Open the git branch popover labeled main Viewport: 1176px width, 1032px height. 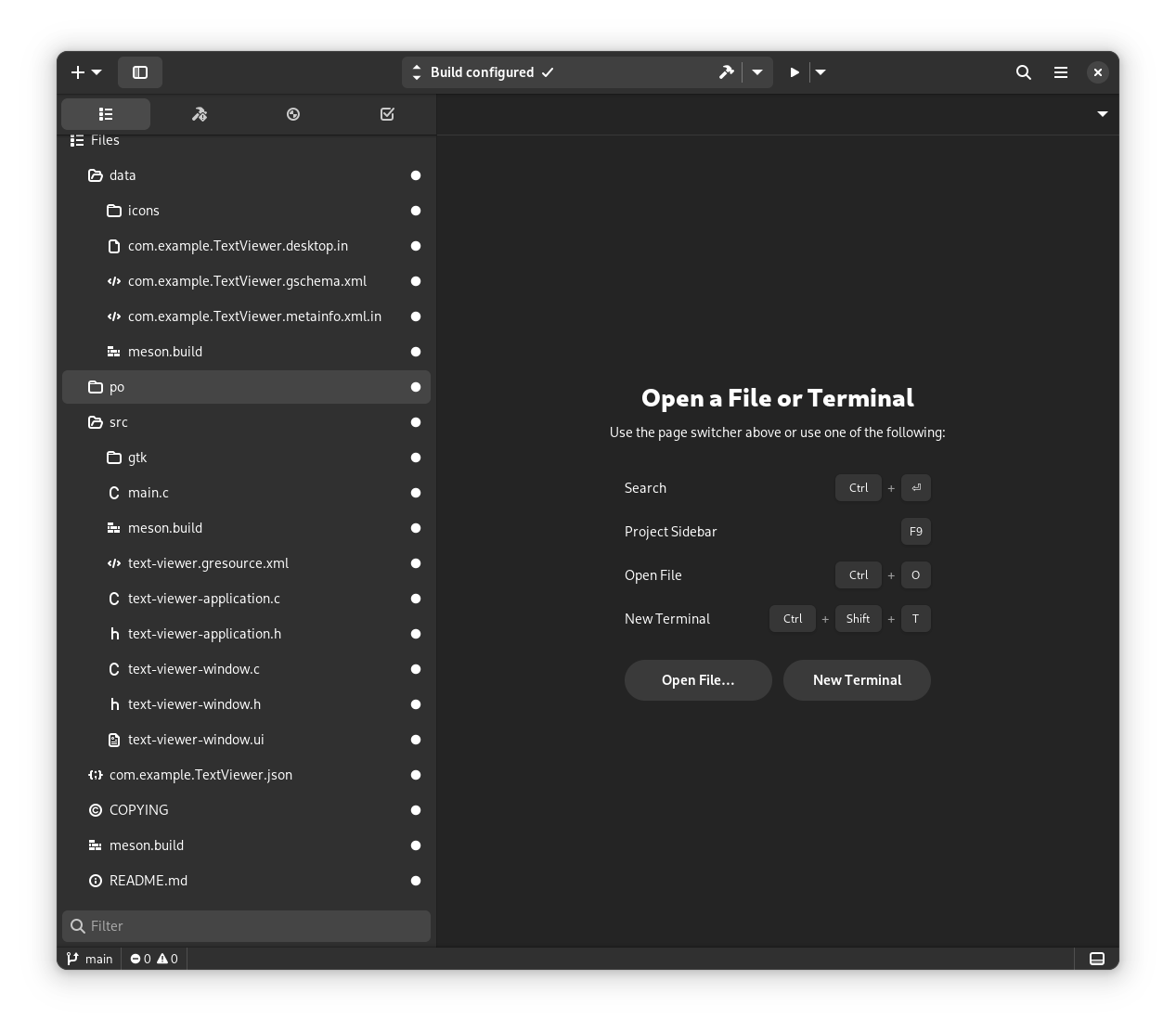point(89,958)
